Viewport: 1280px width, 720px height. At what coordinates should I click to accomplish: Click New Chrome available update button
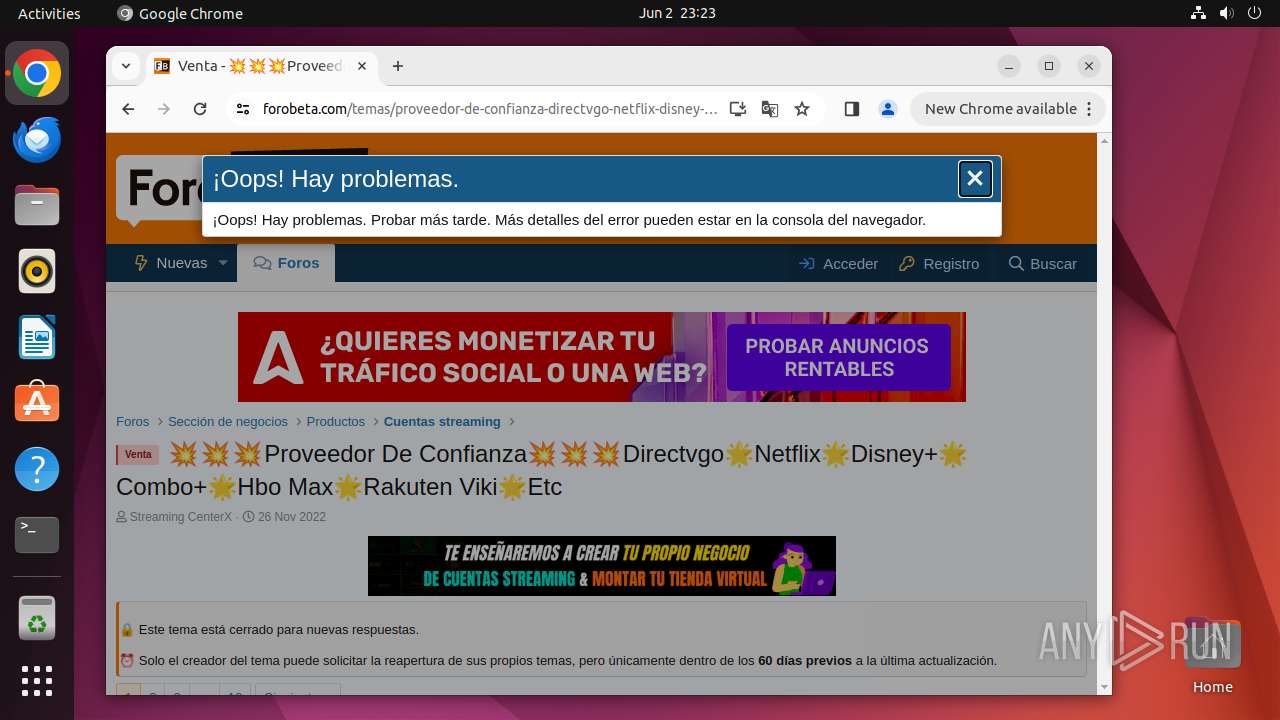(1008, 109)
